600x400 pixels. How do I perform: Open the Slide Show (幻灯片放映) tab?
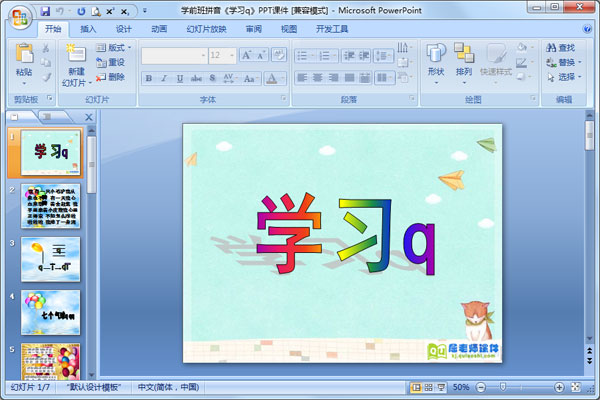tap(206, 29)
